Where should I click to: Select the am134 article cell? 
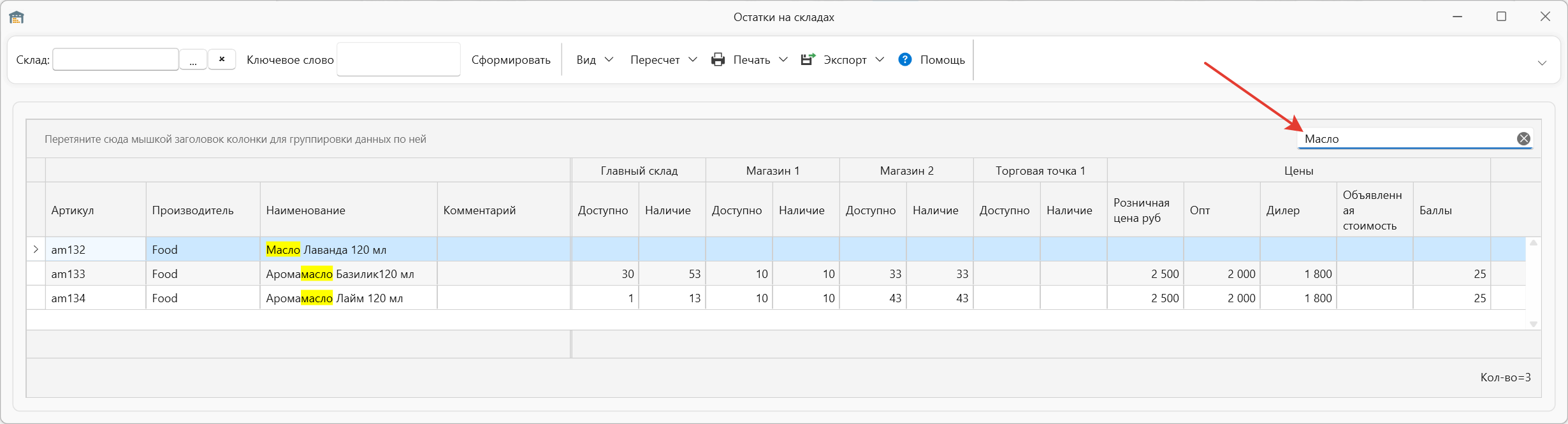[x=96, y=298]
